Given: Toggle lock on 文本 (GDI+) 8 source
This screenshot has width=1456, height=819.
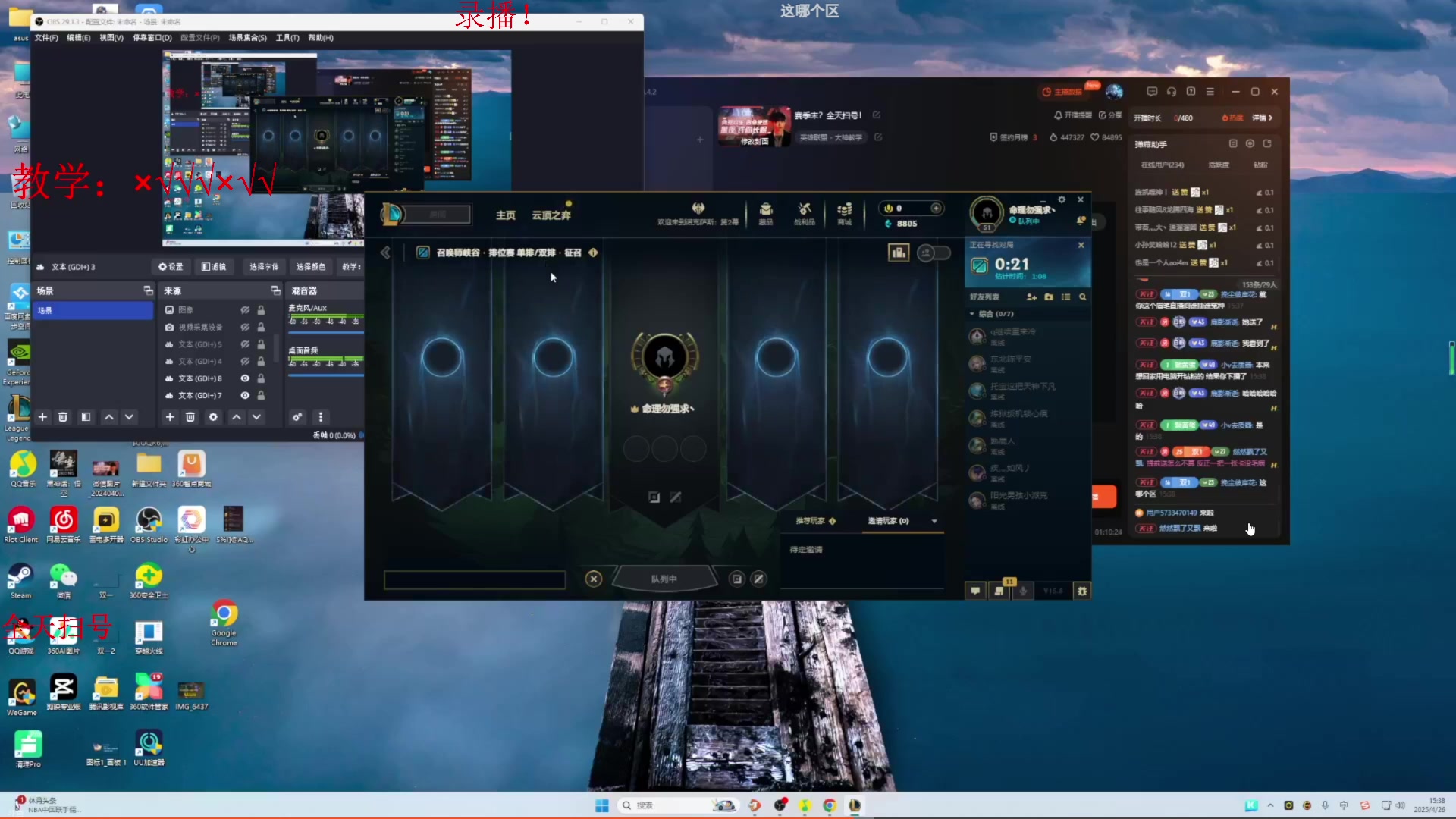Looking at the screenshot, I should pos(261,378).
